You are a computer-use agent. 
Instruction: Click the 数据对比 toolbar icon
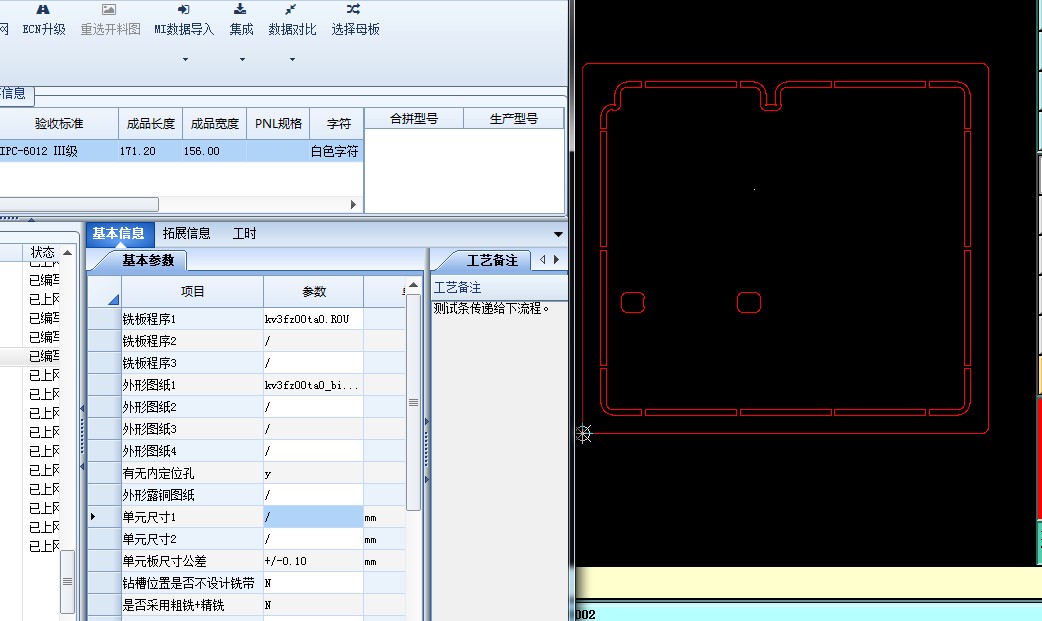click(291, 9)
